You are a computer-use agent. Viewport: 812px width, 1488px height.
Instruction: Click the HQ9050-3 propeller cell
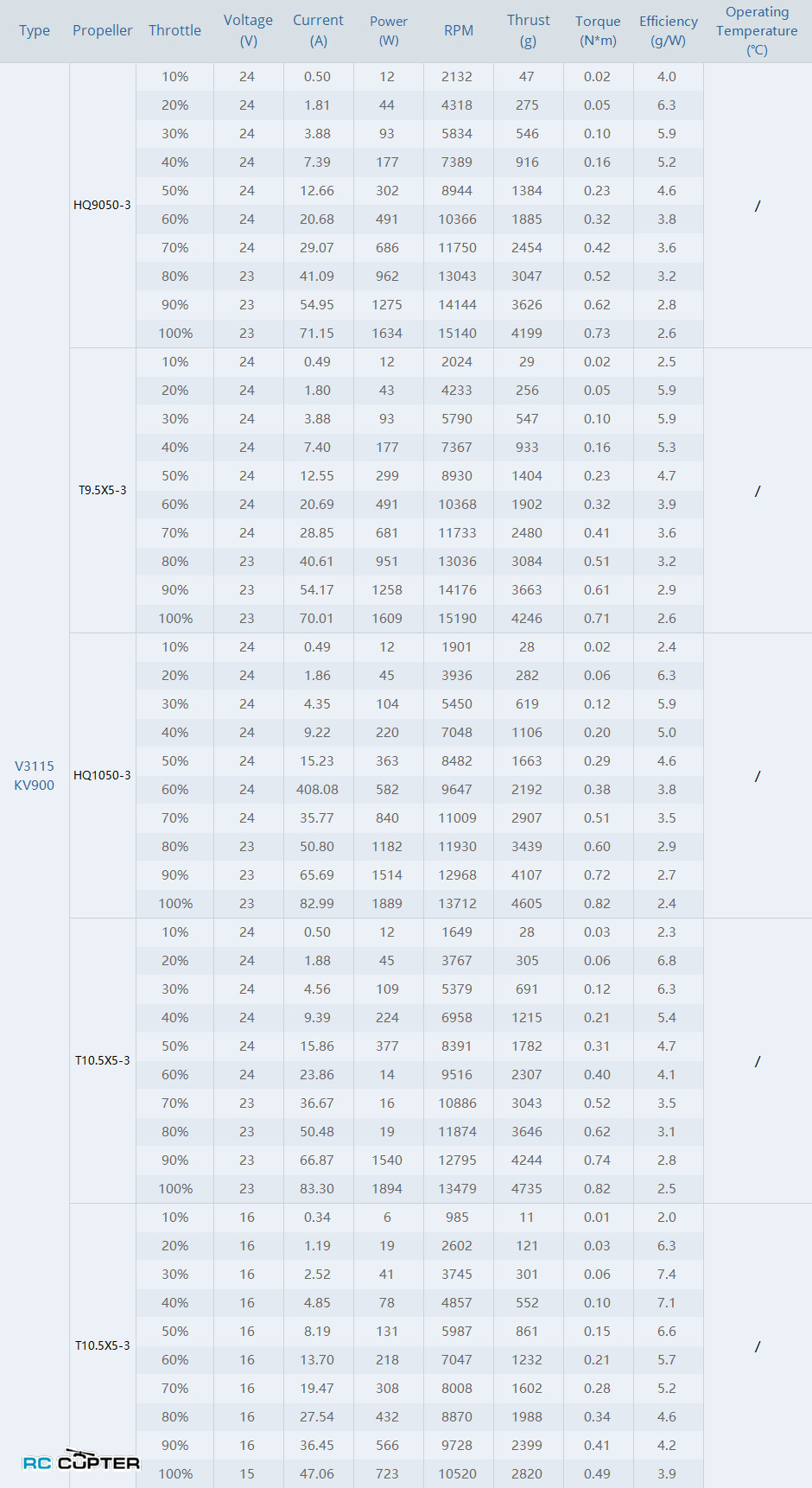click(102, 205)
